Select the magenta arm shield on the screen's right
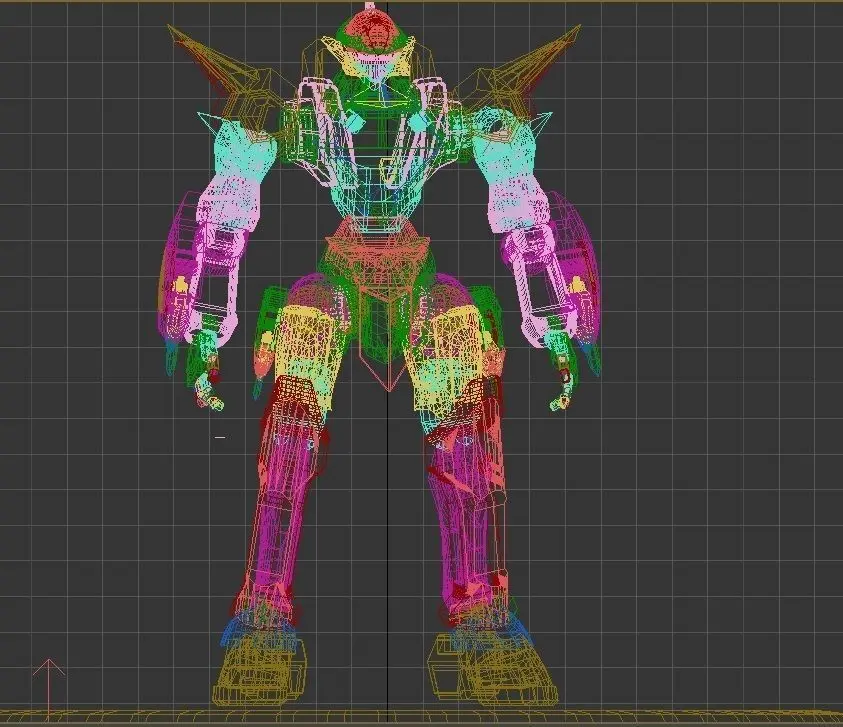Screen dimensions: 843x727 580,269
